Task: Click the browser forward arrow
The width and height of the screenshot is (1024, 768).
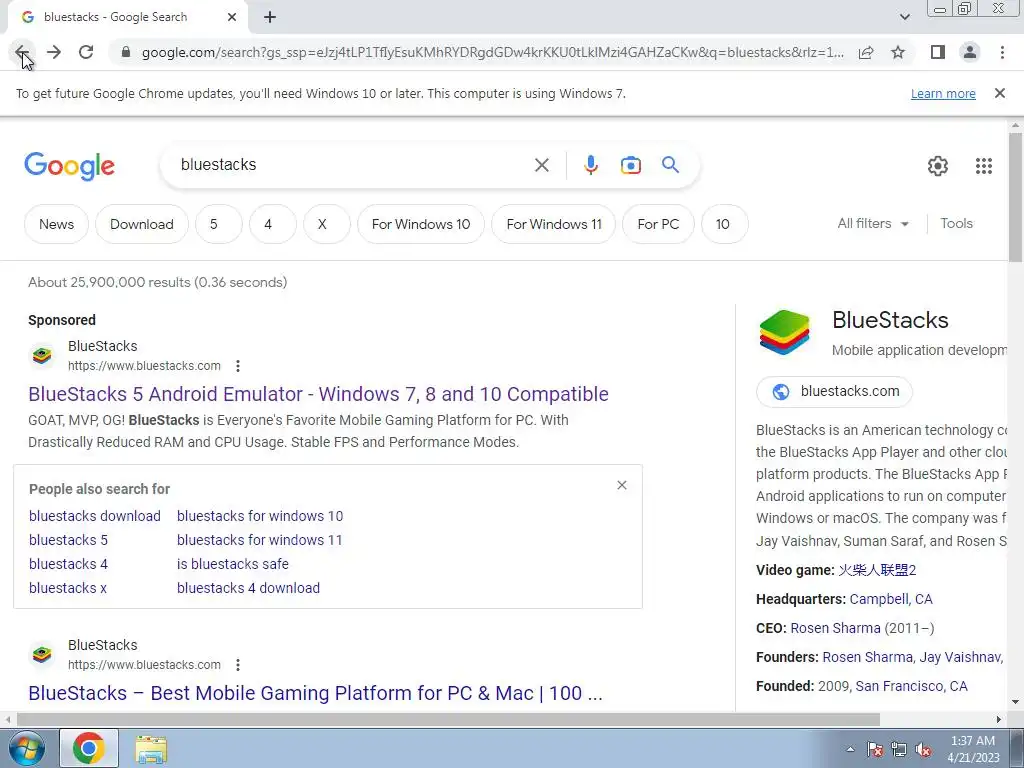Action: (x=54, y=52)
